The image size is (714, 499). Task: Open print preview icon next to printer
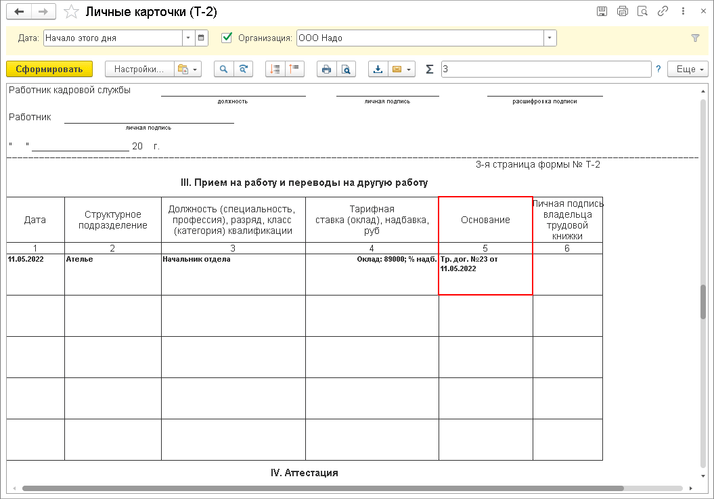pos(345,69)
